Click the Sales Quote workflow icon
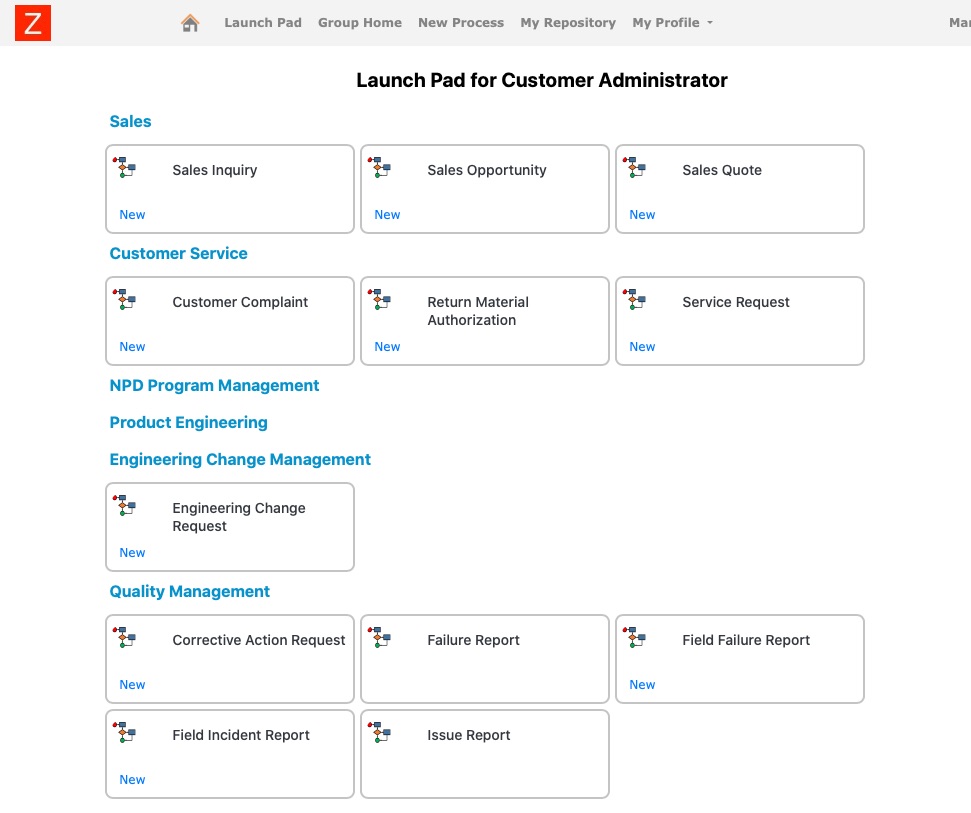This screenshot has width=971, height=813. (x=634, y=167)
